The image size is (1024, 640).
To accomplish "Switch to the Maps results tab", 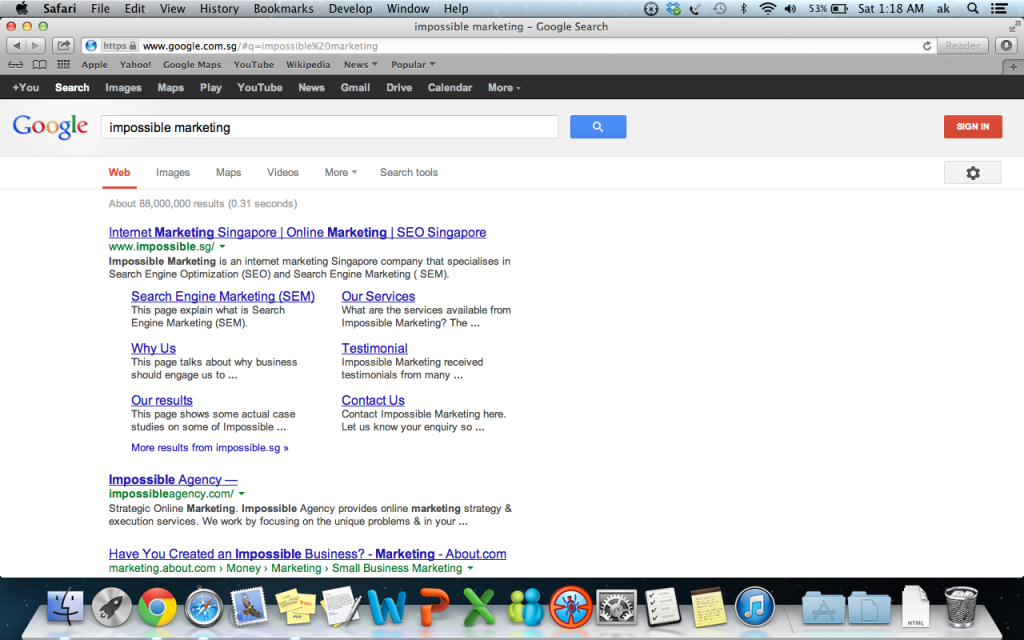I will pos(229,172).
